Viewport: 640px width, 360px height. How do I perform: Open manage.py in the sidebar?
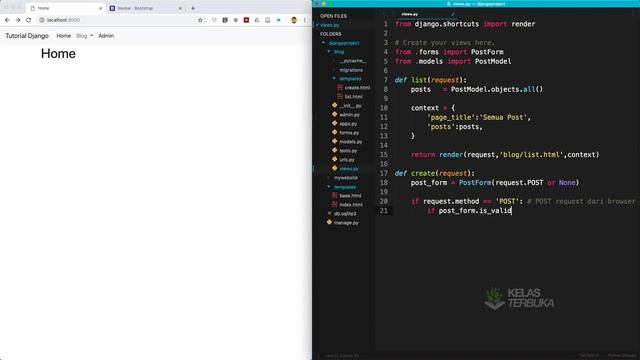tap(346, 222)
